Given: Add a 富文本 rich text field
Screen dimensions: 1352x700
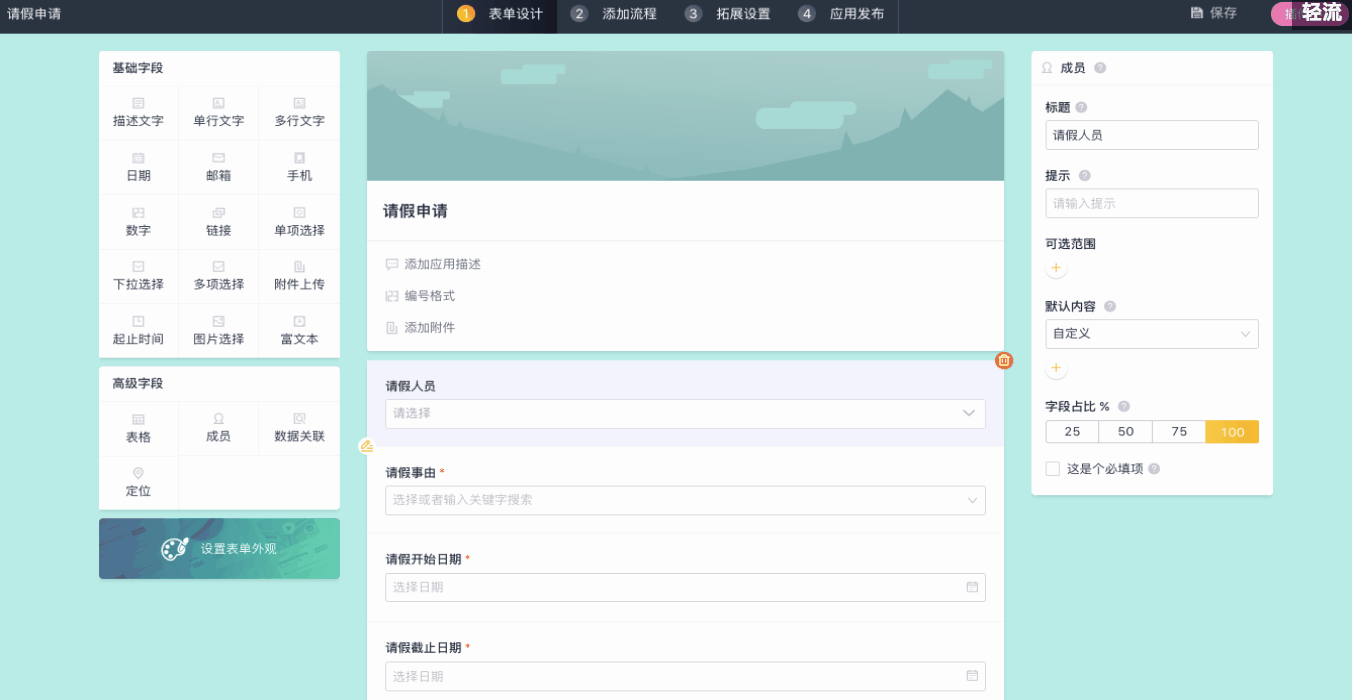Looking at the screenshot, I should coord(298,330).
